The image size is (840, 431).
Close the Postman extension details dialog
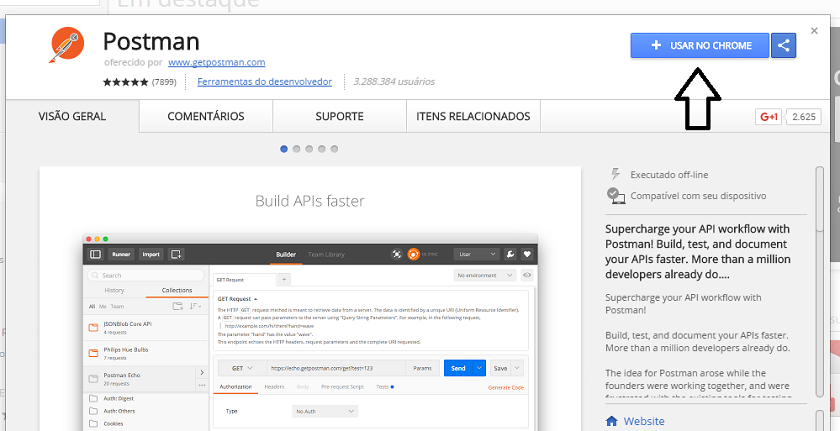tap(814, 31)
